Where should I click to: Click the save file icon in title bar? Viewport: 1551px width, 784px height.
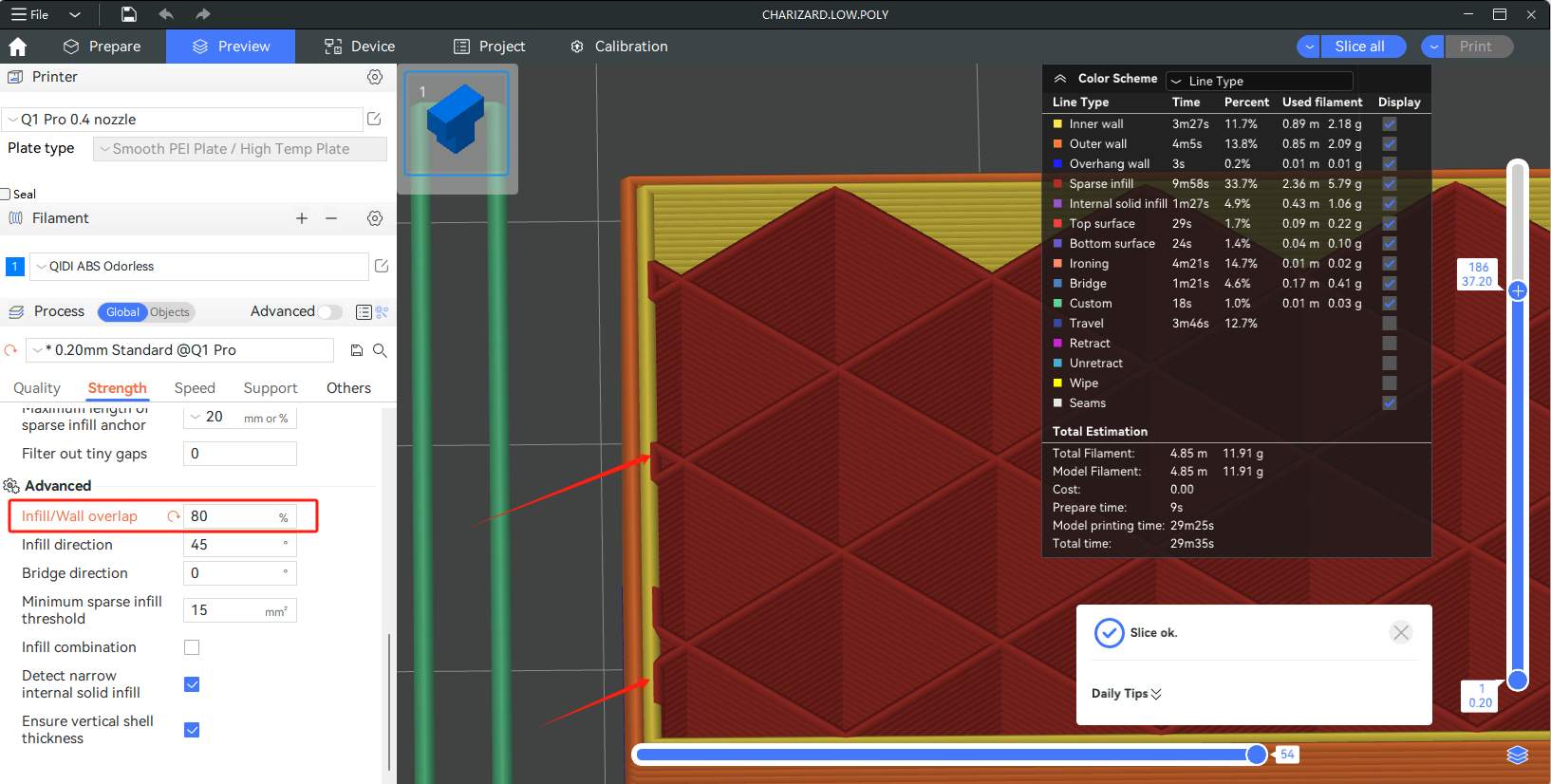coord(129,14)
